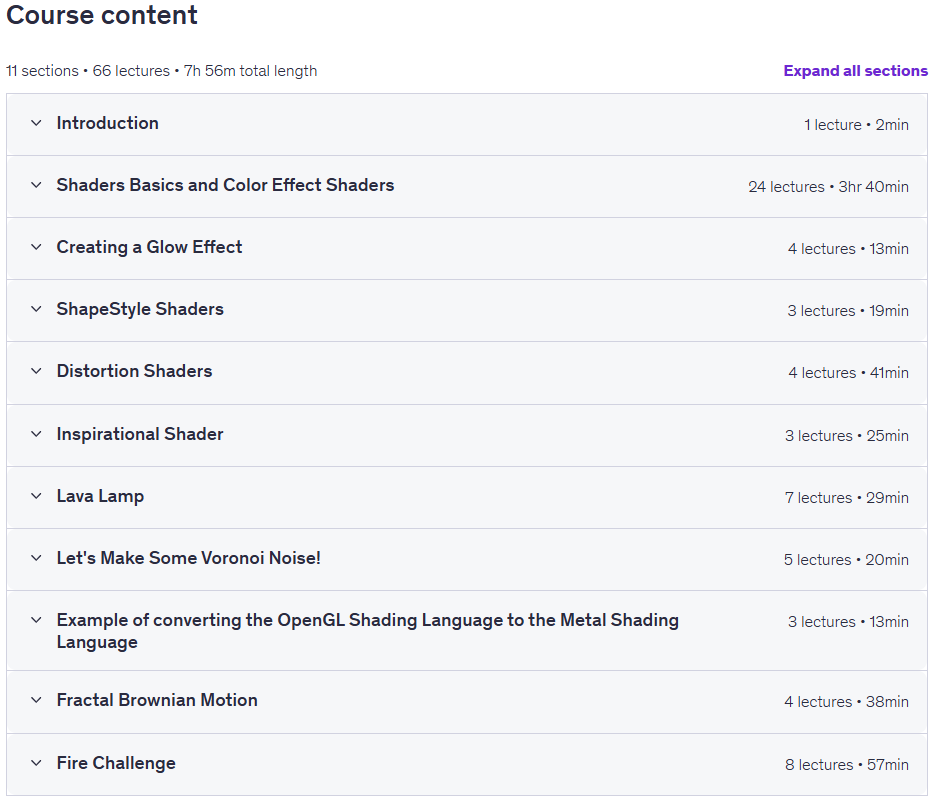Screen dimensions: 932x800
Task: Click the Fire Challenge section heading
Action: pos(116,763)
